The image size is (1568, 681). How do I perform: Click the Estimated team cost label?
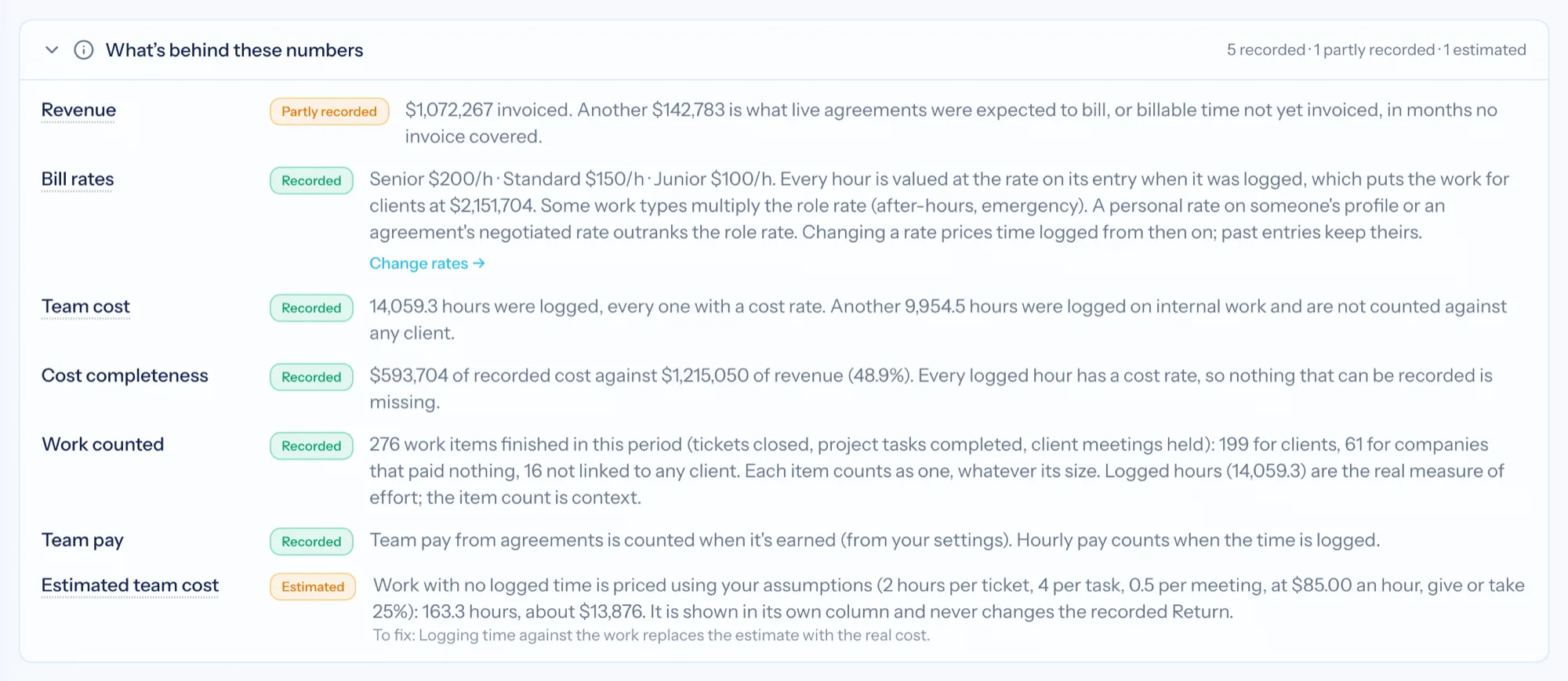130,586
